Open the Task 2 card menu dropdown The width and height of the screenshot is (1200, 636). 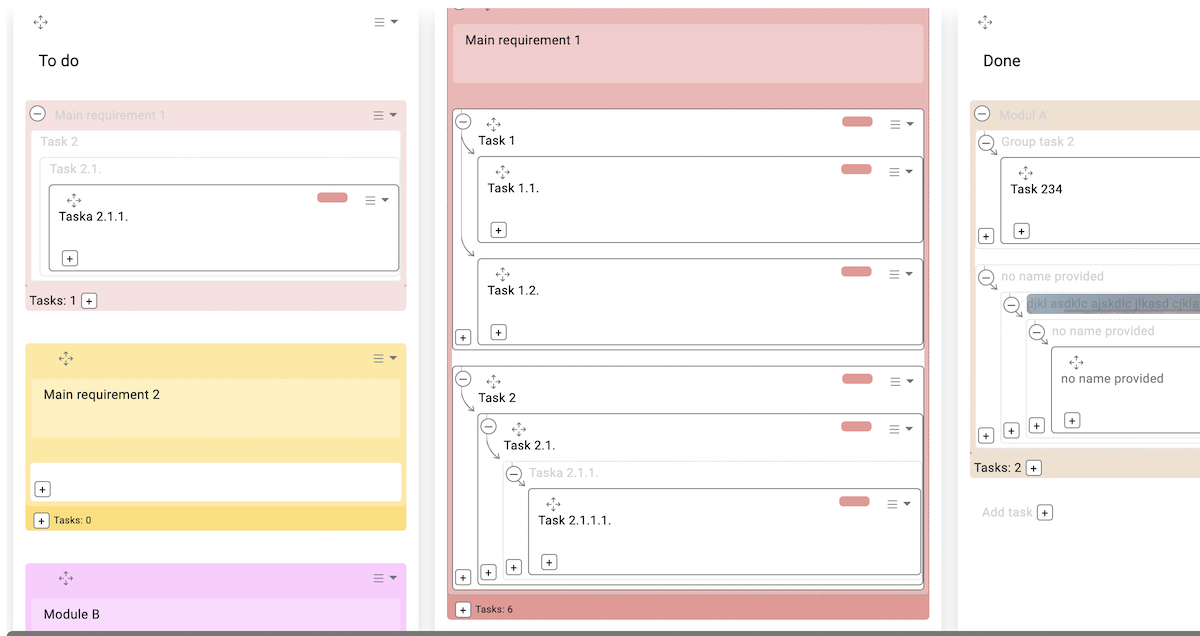tap(902, 381)
